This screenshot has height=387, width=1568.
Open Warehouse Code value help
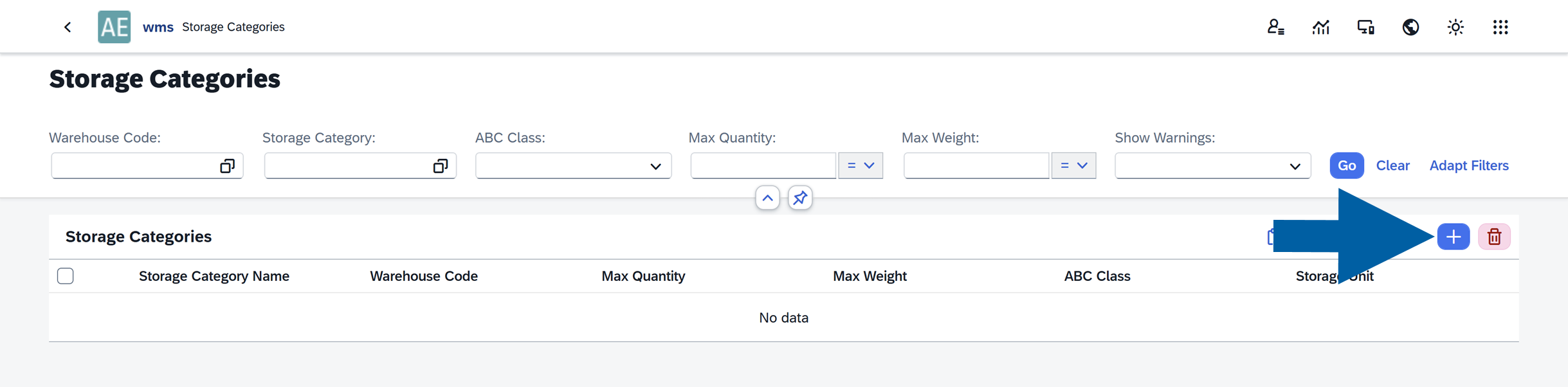point(227,166)
